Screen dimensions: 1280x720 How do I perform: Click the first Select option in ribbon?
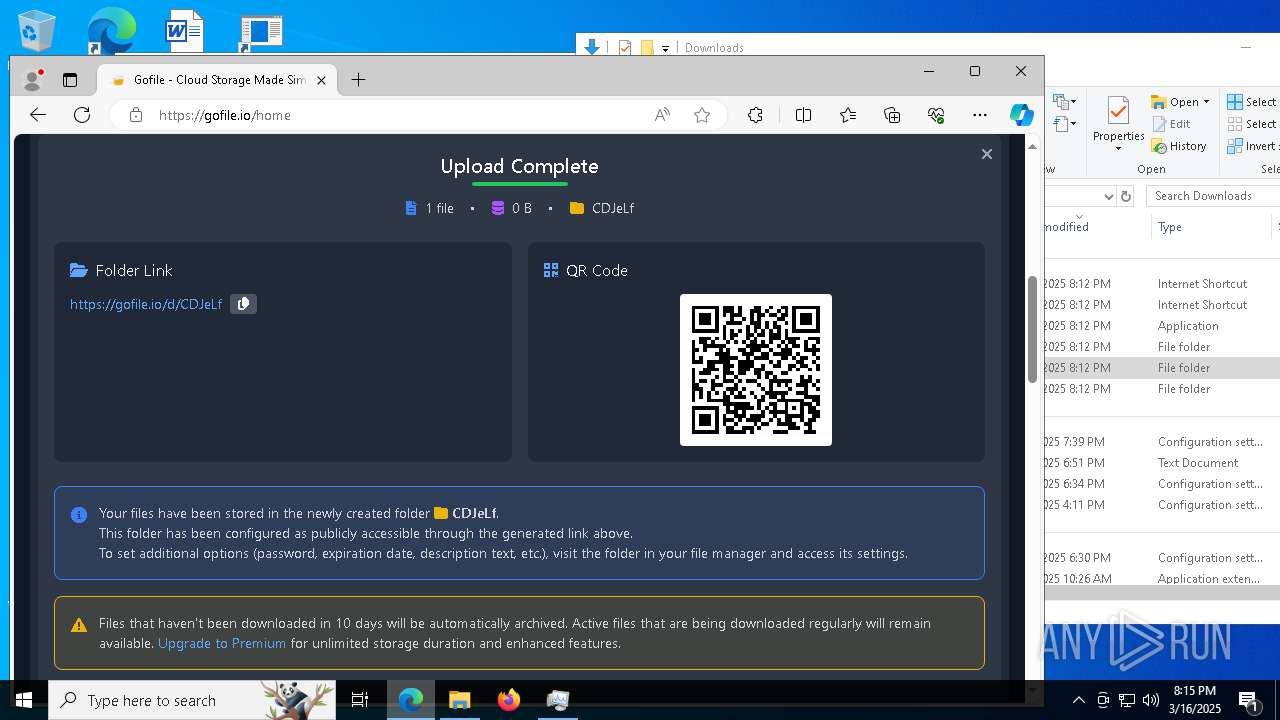[x=1252, y=102]
